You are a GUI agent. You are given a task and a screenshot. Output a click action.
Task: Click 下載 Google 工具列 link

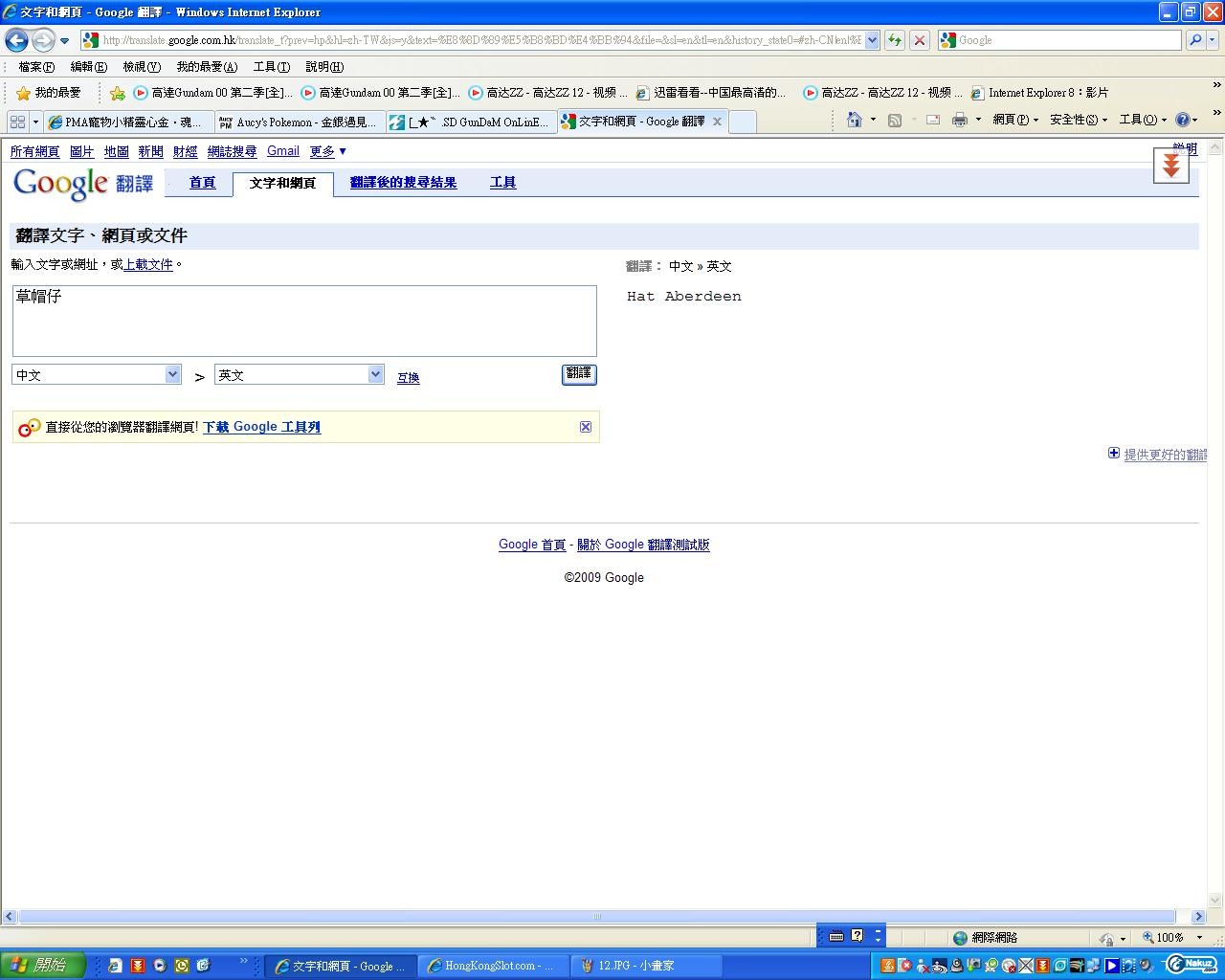coord(261,427)
